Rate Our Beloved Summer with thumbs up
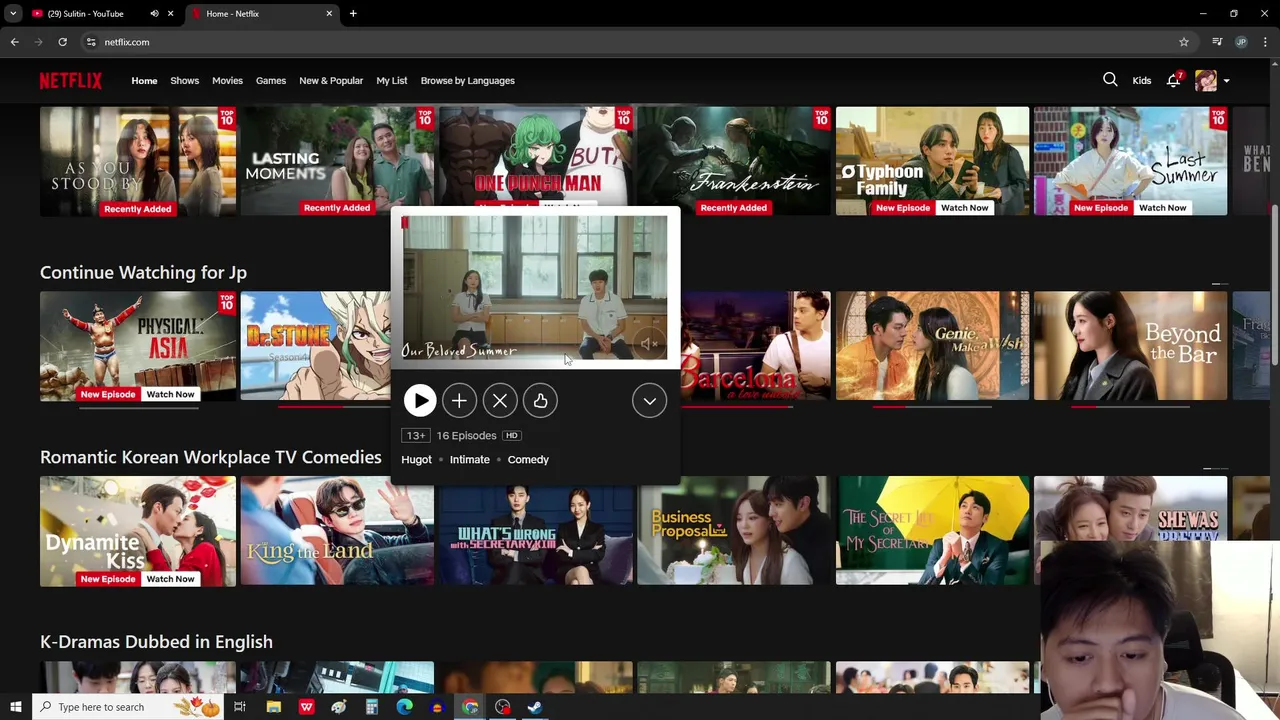Image resolution: width=1280 pixels, height=720 pixels. (x=540, y=401)
